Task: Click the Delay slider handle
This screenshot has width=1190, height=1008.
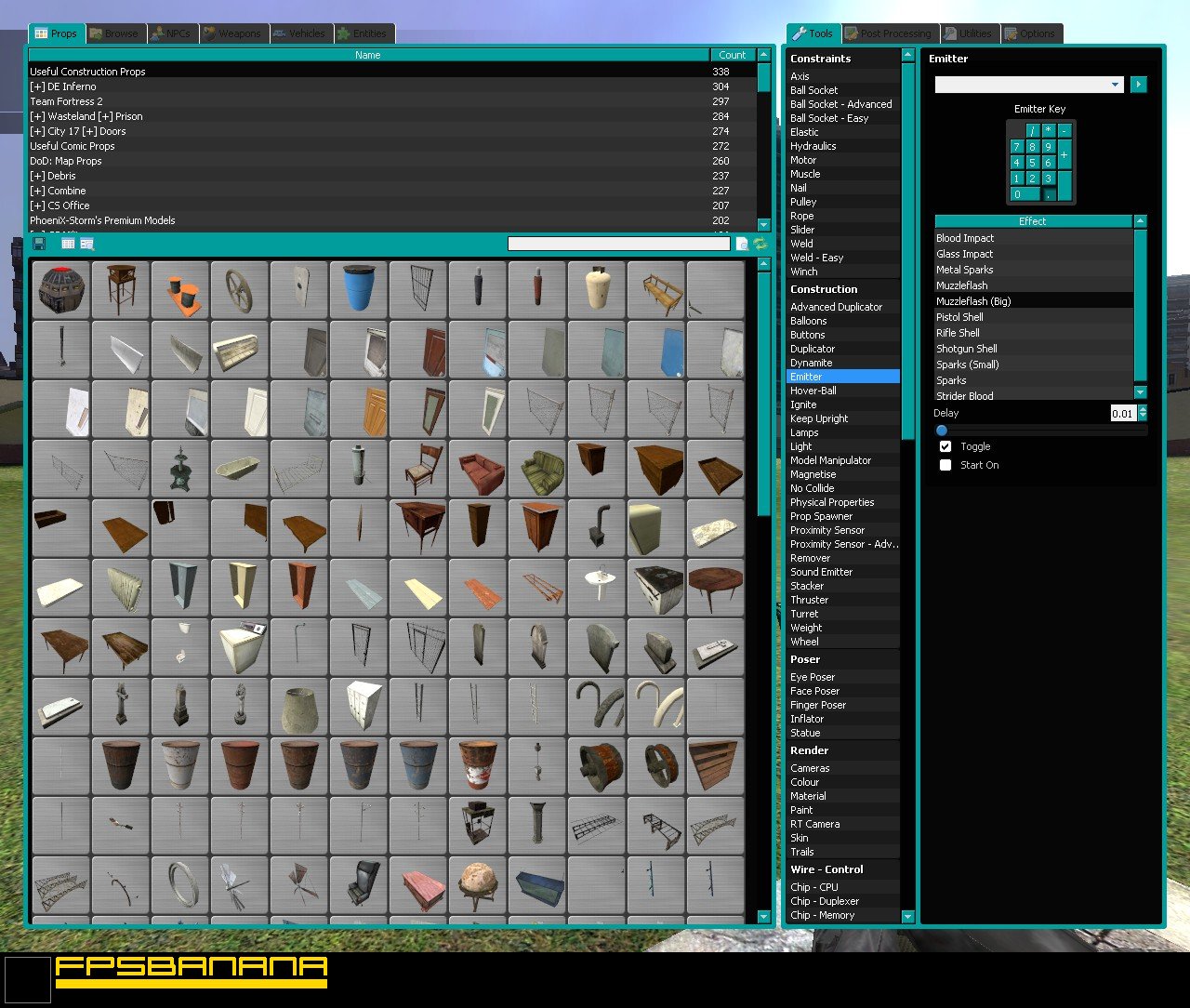Action: pyautogui.click(x=942, y=431)
